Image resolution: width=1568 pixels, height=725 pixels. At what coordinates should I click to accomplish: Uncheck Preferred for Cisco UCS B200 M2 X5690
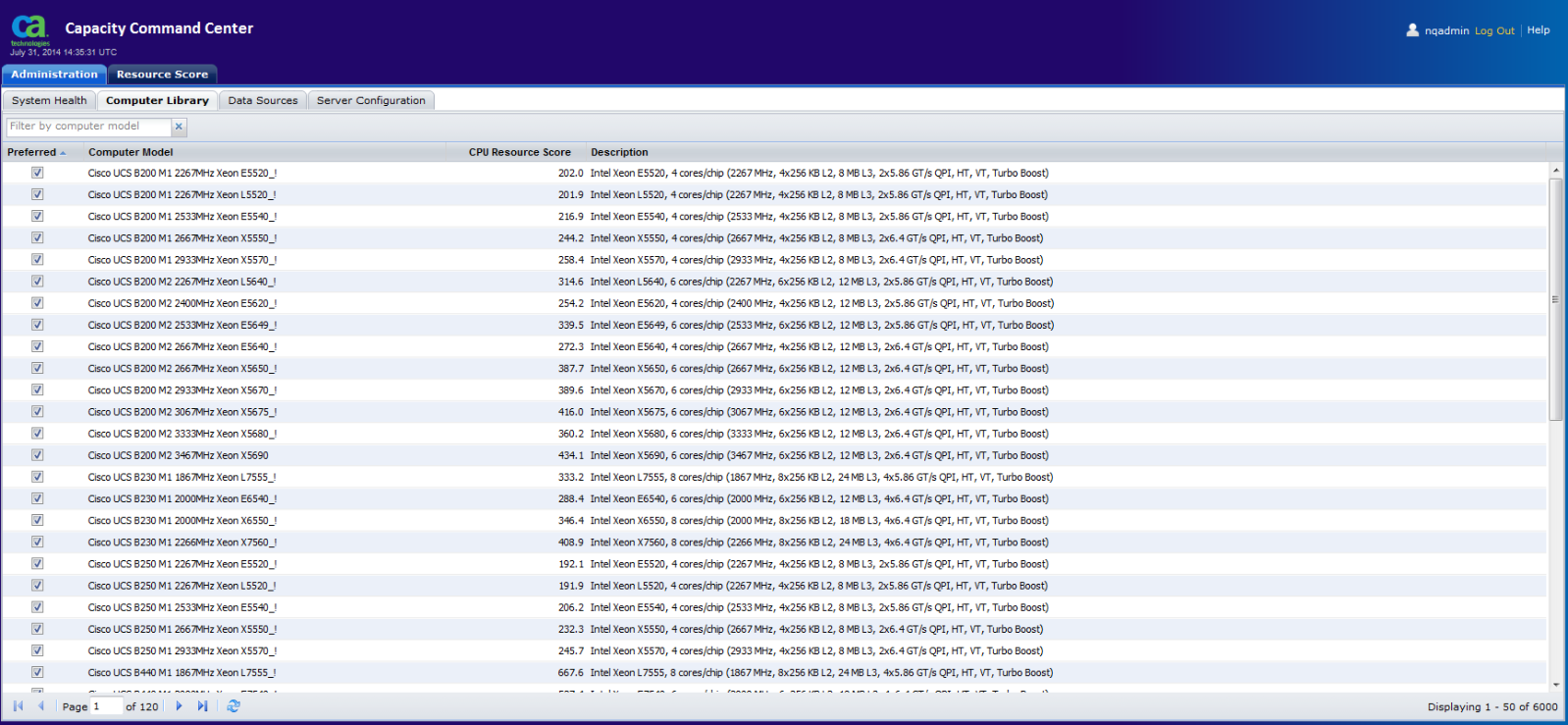pos(37,455)
